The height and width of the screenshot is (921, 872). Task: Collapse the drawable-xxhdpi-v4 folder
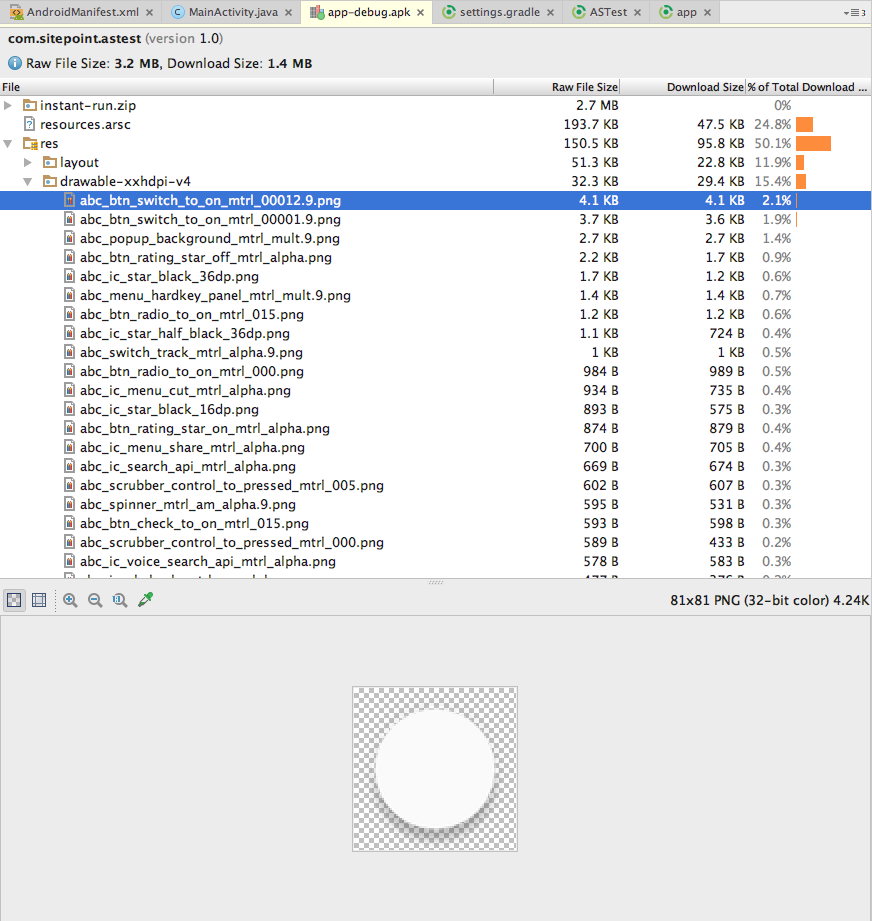click(x=28, y=181)
